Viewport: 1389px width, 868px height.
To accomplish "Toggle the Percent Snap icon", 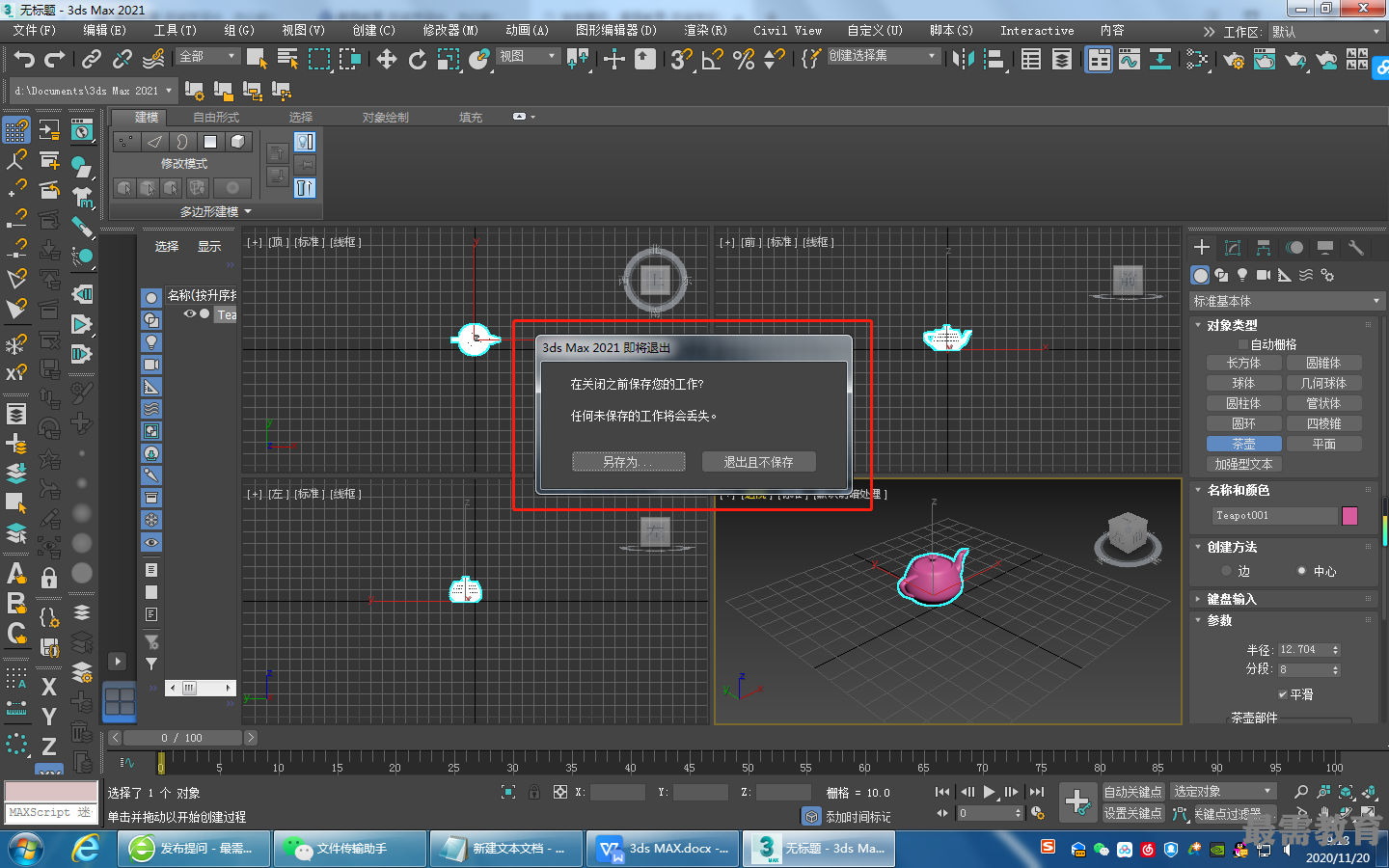I will tap(743, 59).
